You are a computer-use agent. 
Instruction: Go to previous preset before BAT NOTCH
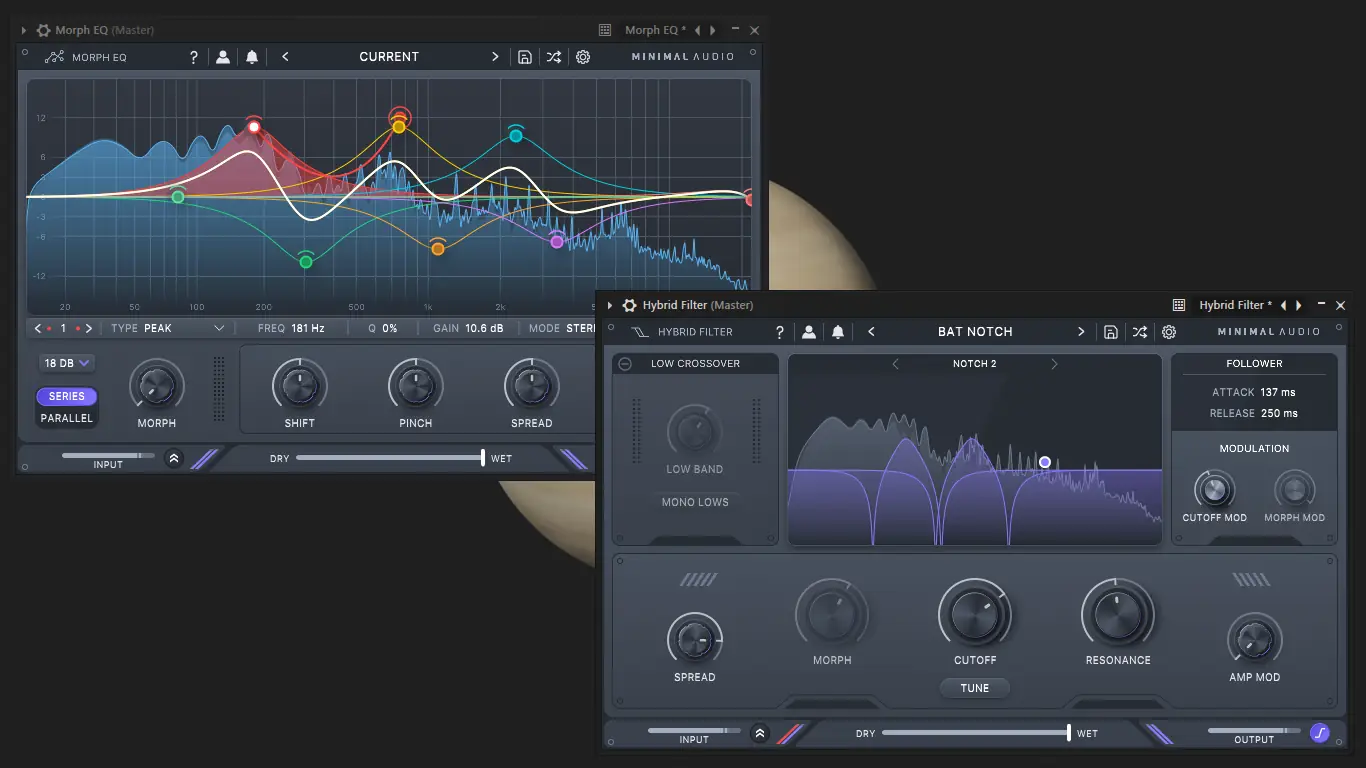871,332
